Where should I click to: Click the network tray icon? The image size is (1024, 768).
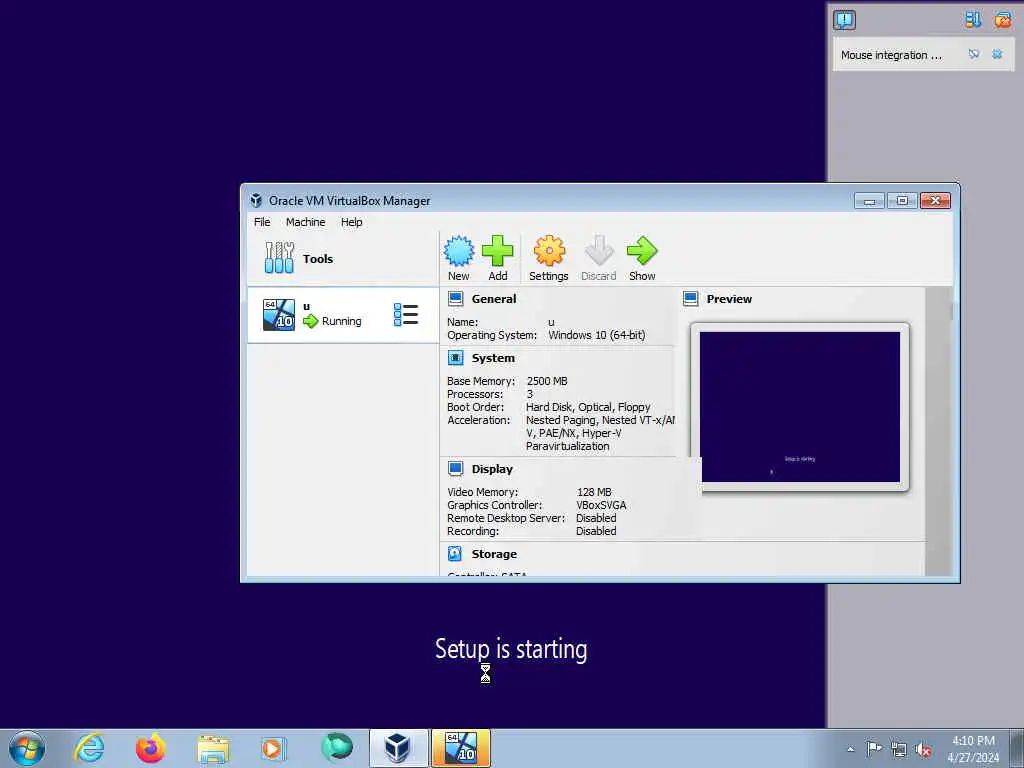pos(899,749)
